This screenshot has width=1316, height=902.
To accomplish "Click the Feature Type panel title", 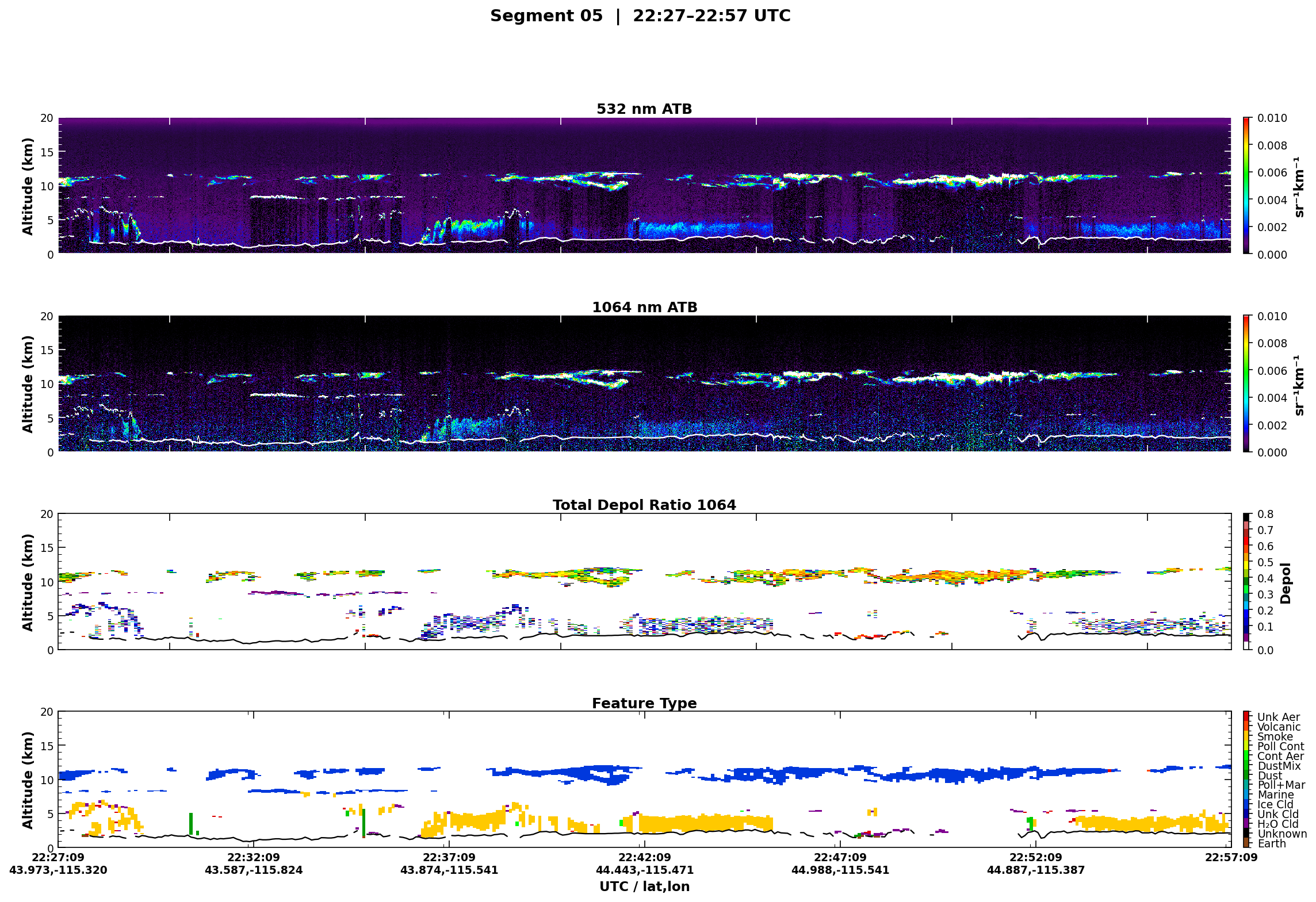I will click(644, 704).
